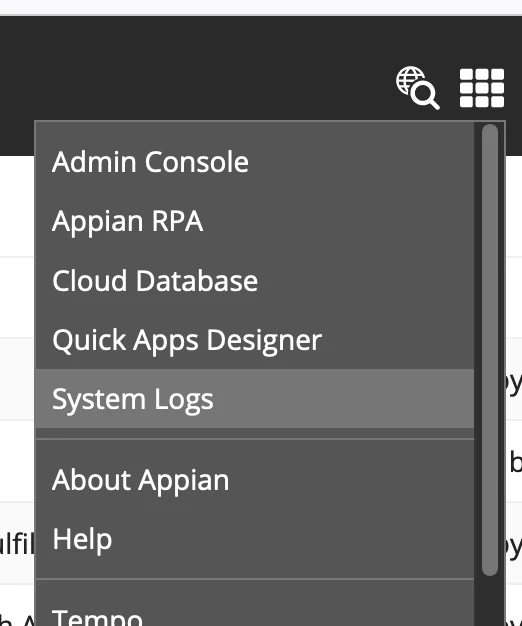Launch Quick Apps Designer
This screenshot has width=522, height=626.
coord(255,340)
